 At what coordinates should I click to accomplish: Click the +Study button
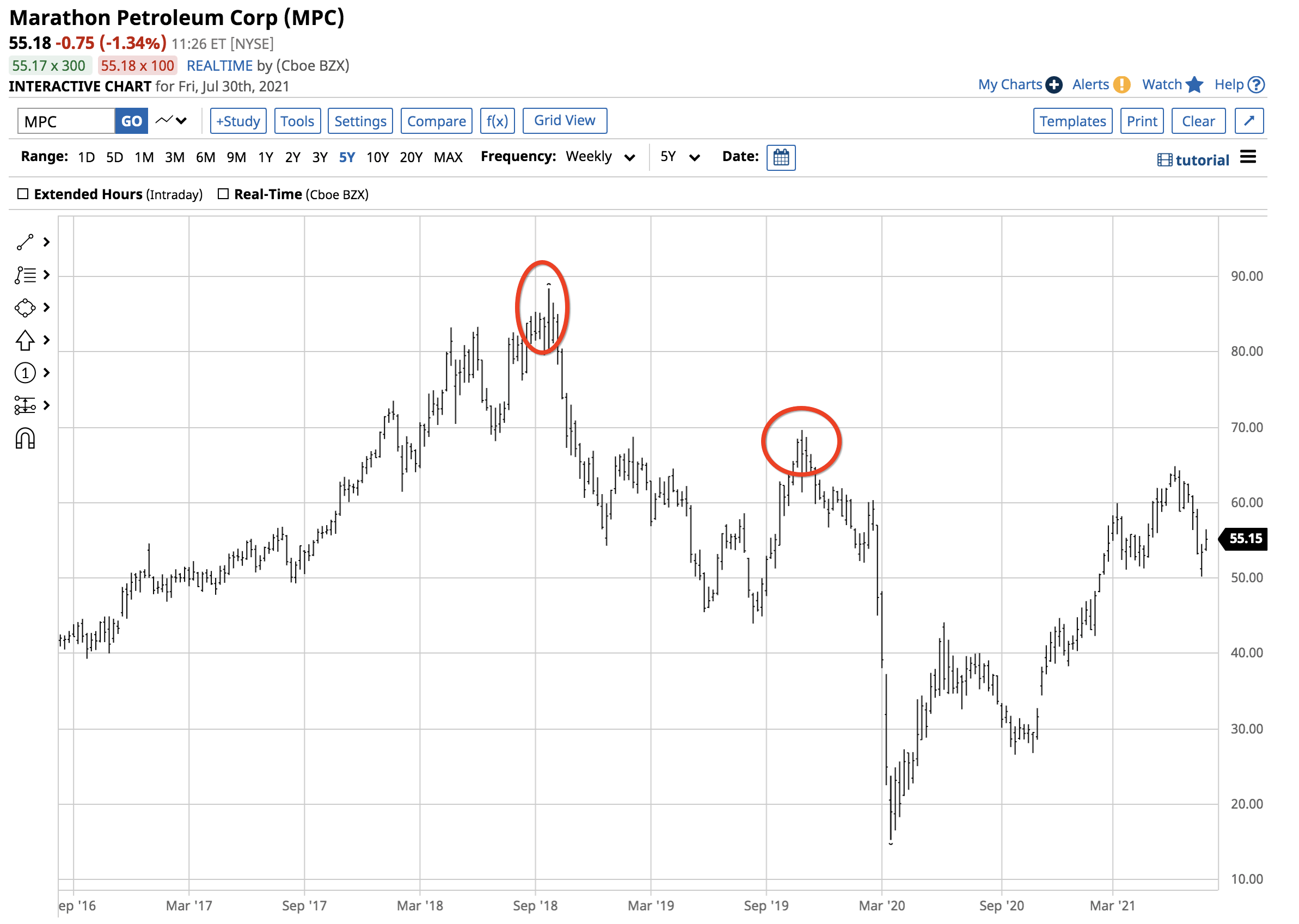[238, 121]
